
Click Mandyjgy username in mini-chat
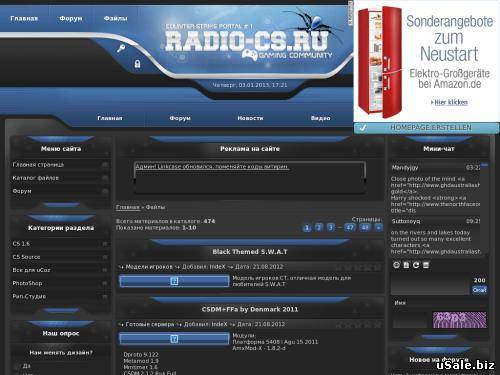tap(405, 168)
